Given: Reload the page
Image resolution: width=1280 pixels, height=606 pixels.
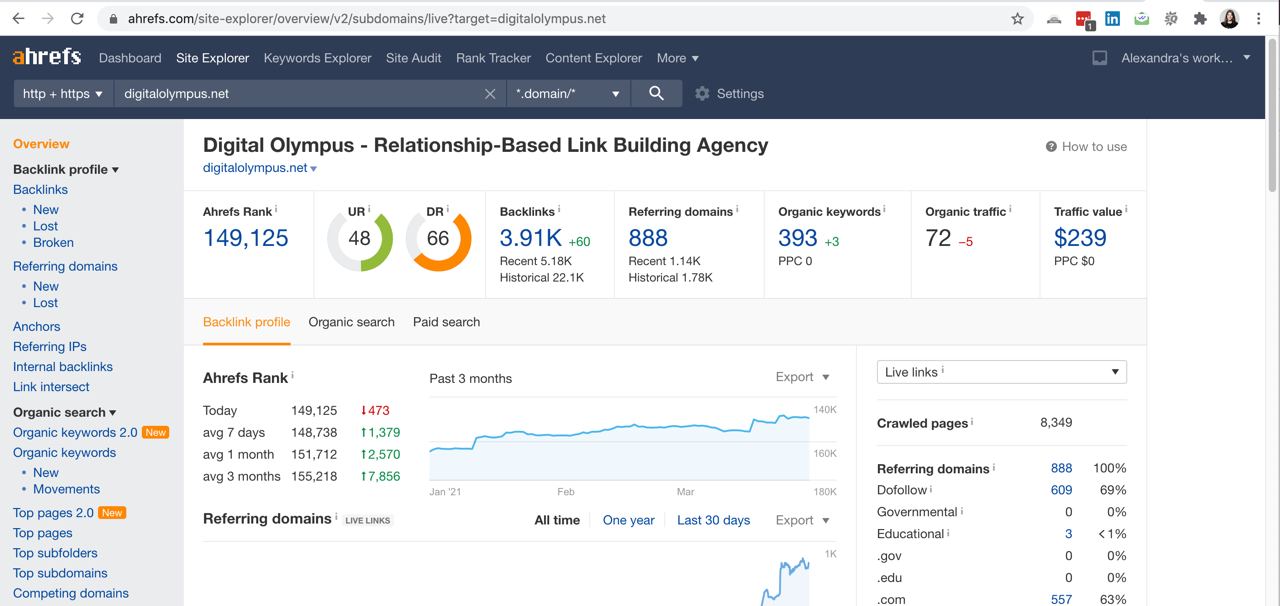Looking at the screenshot, I should point(77,18).
